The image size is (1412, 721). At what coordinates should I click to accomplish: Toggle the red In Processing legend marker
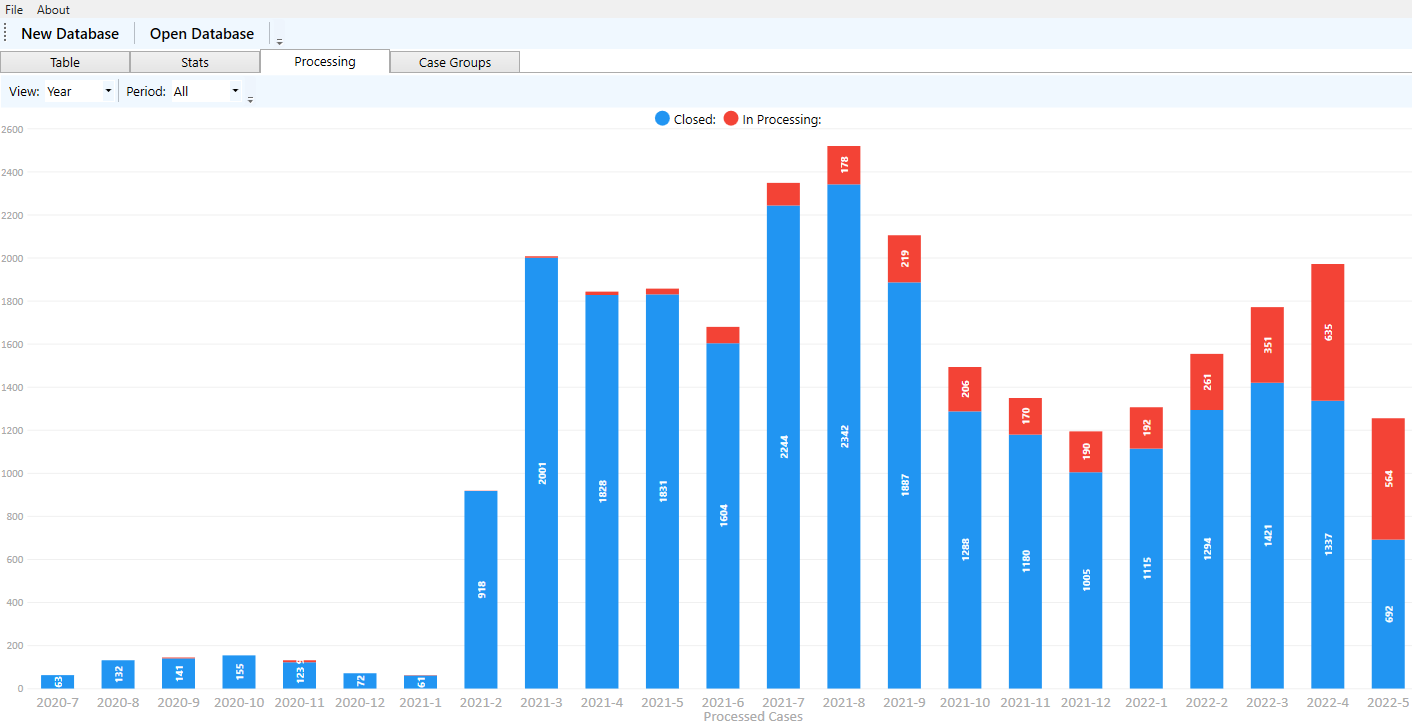coord(731,119)
